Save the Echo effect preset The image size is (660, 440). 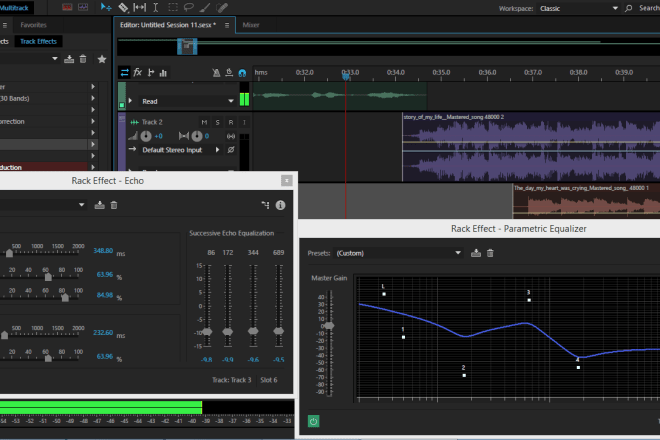click(99, 205)
